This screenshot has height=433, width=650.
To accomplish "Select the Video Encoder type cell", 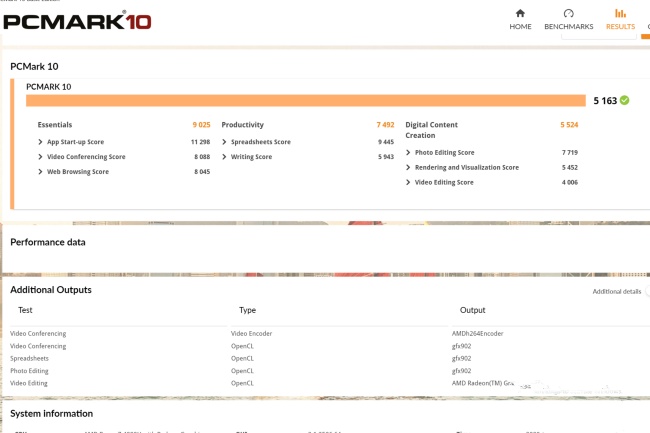I will click(251, 334).
